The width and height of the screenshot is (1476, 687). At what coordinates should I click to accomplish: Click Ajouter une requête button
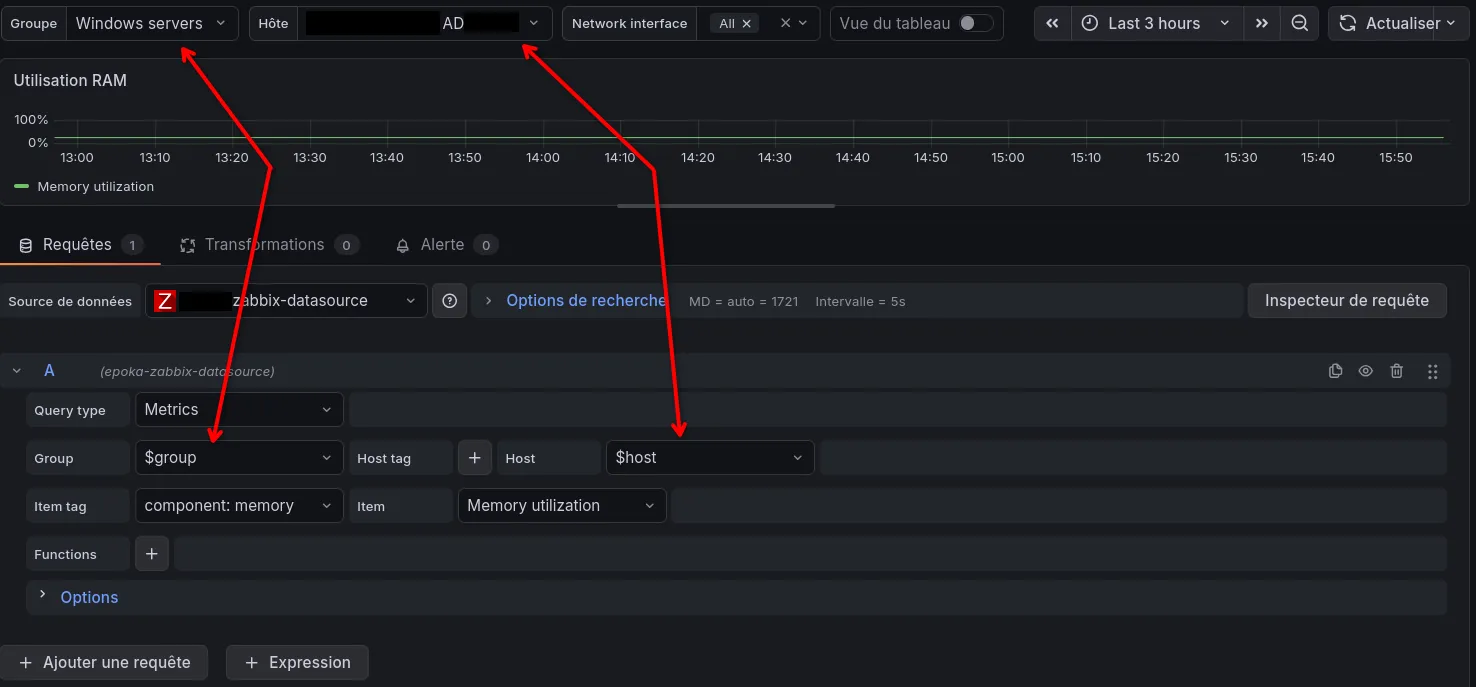[x=104, y=662]
